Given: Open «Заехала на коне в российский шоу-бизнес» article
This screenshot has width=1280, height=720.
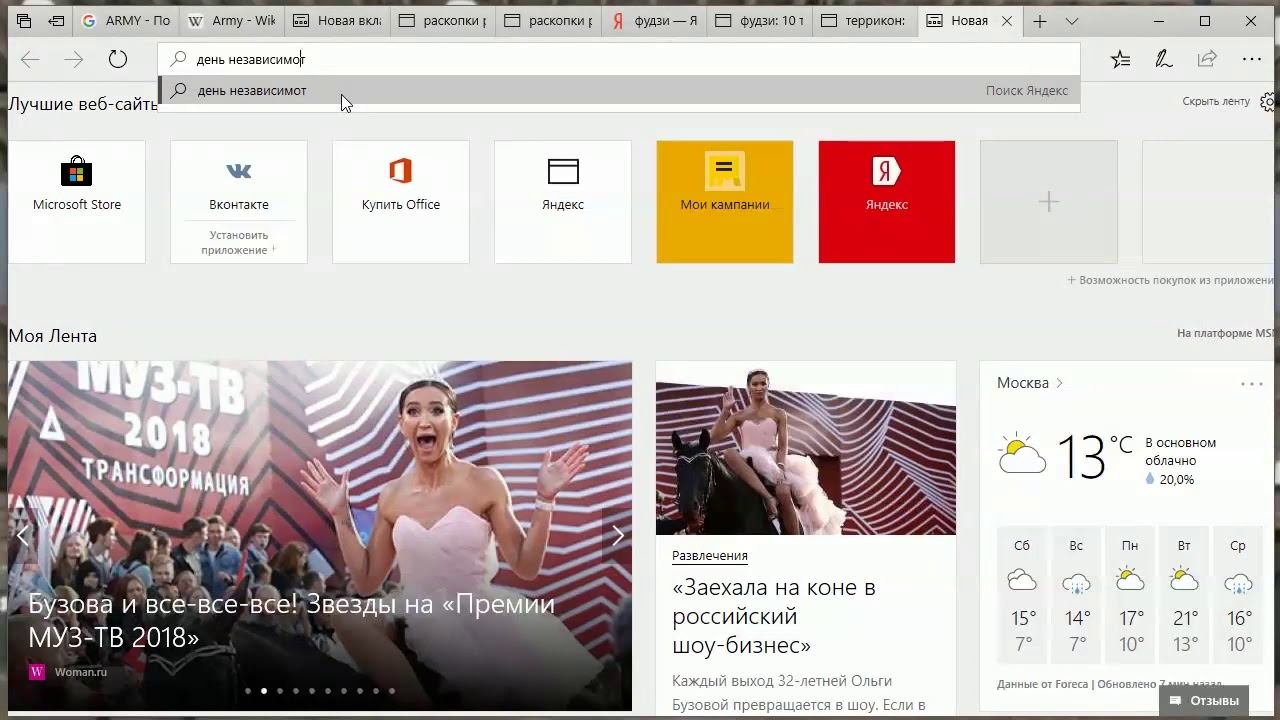Looking at the screenshot, I should [x=774, y=616].
